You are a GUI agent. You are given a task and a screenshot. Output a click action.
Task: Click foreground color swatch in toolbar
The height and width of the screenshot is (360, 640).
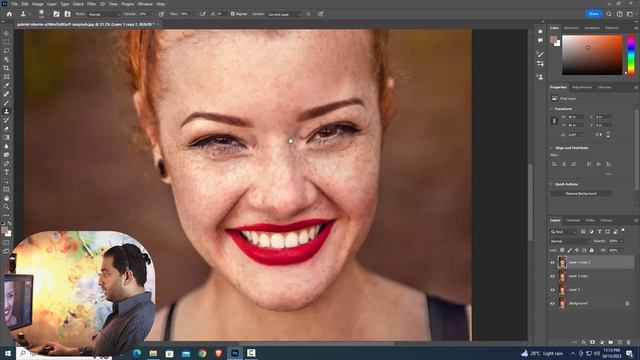pyautogui.click(x=4, y=231)
